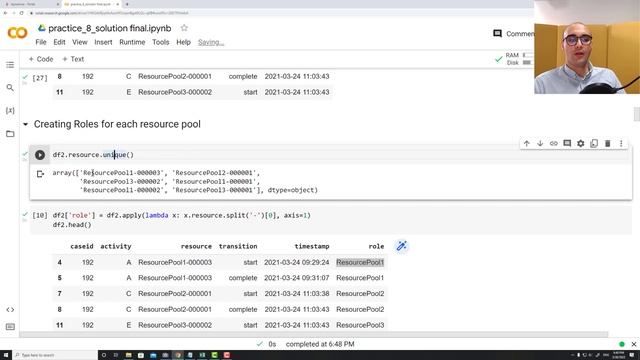The width and height of the screenshot is (640, 360).
Task: Copy link to the selected cell
Action: (x=553, y=144)
